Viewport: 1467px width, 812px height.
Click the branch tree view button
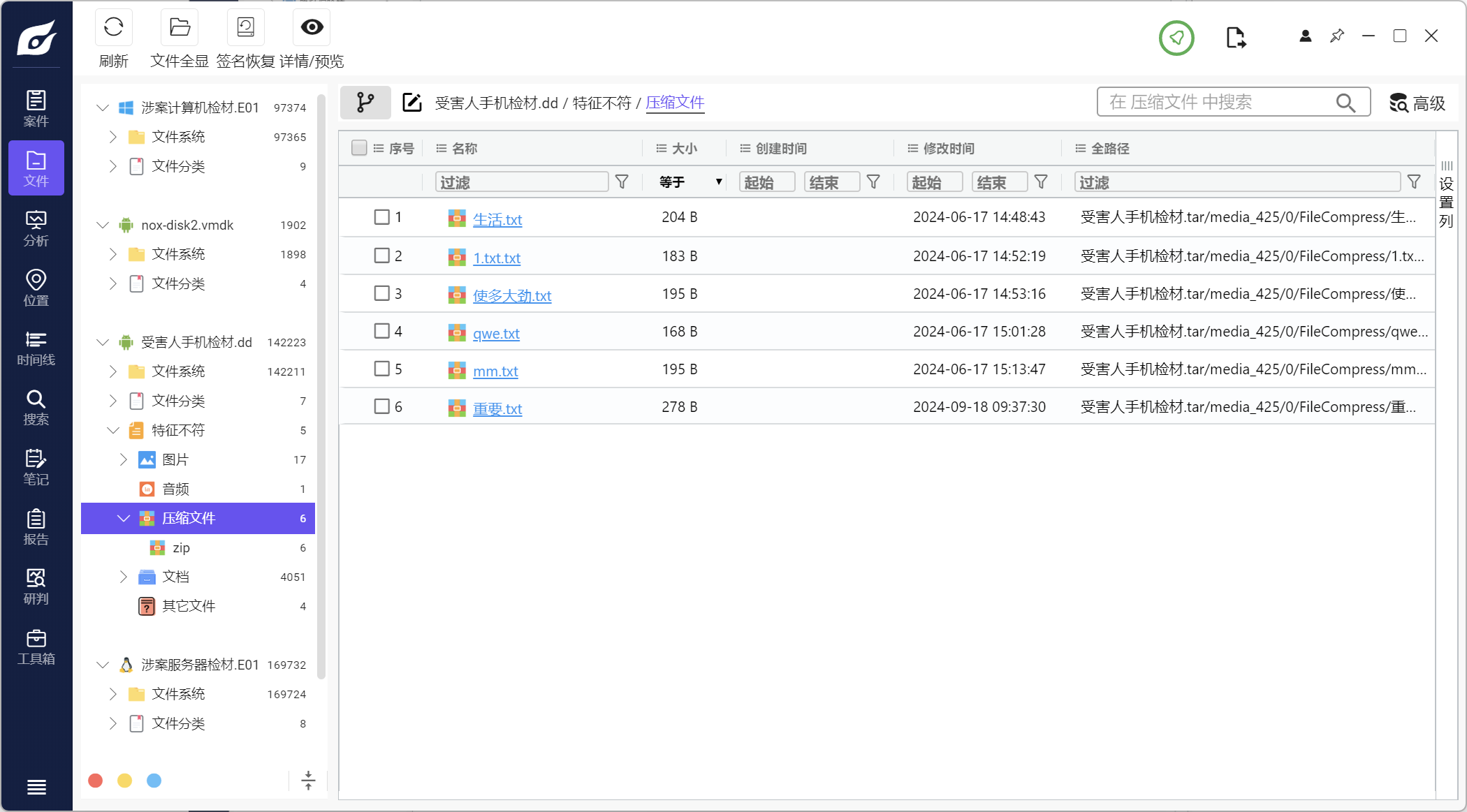click(365, 103)
